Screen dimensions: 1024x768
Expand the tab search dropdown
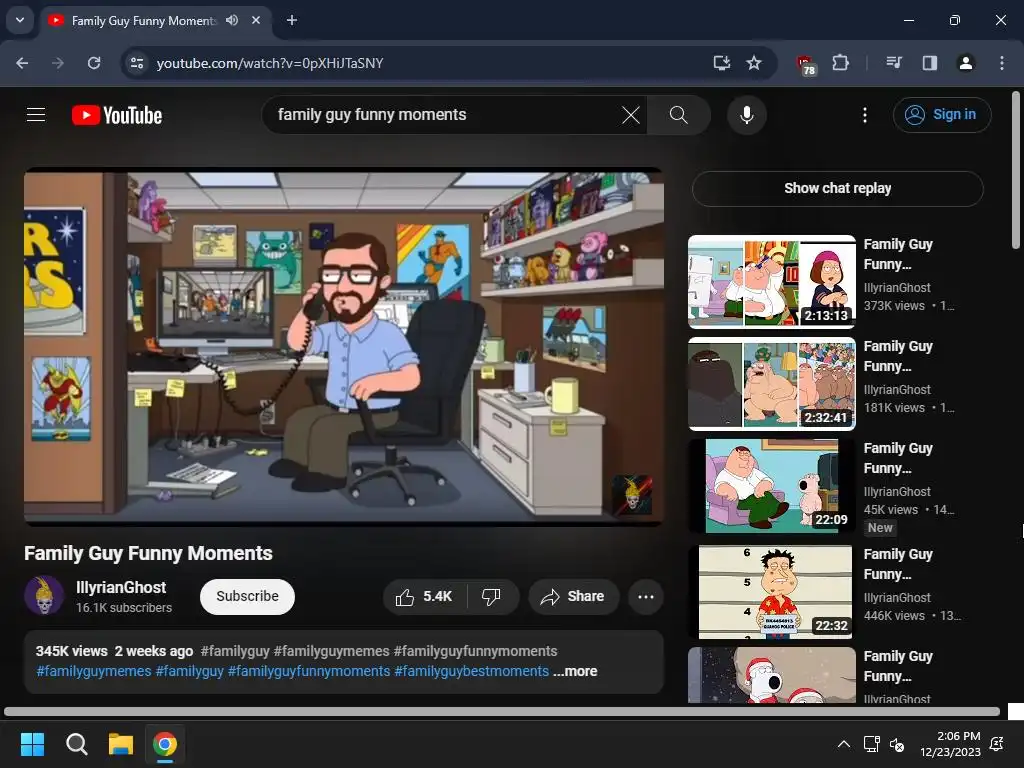(20, 20)
